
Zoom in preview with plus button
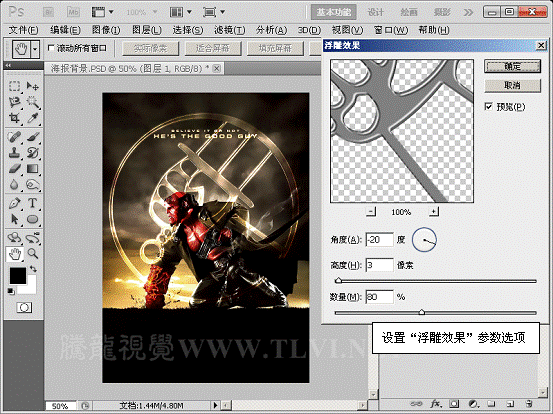tap(433, 212)
